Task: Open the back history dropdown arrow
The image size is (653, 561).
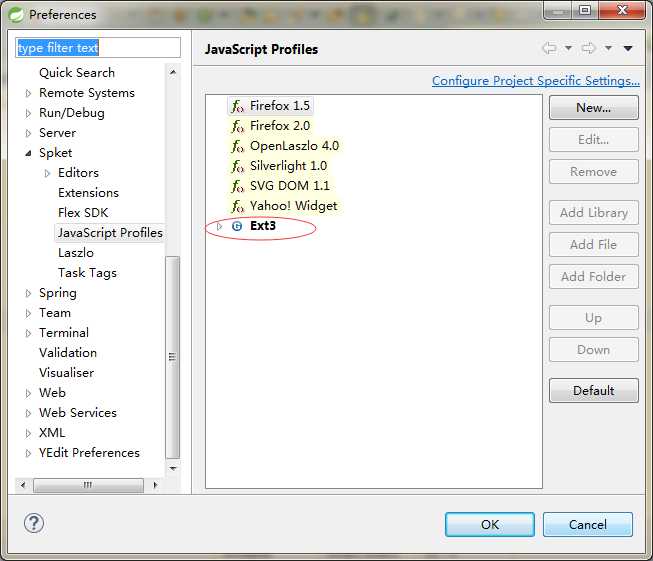Action: (x=568, y=48)
